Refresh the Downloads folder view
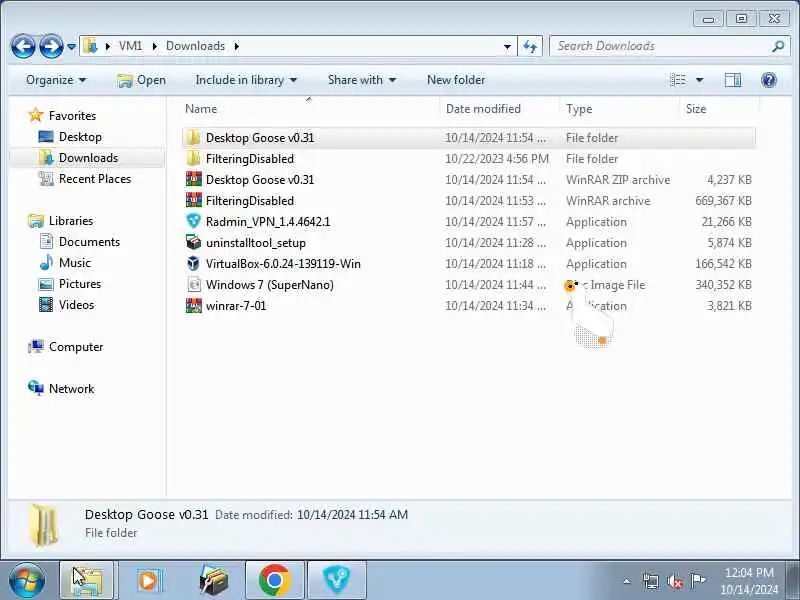Screen dimensions: 800x600 [x=530, y=46]
